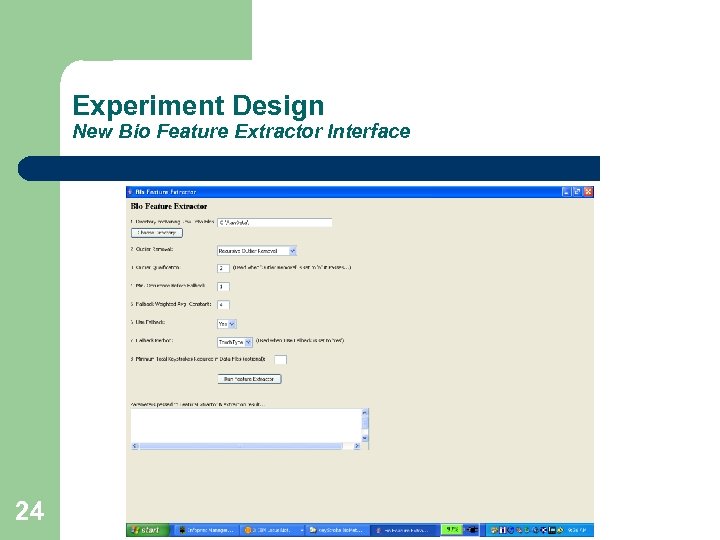The image size is (720, 540).
Task: Switch to the IBM Lotus Notes taskbar item
Action: pyautogui.click(x=273, y=530)
